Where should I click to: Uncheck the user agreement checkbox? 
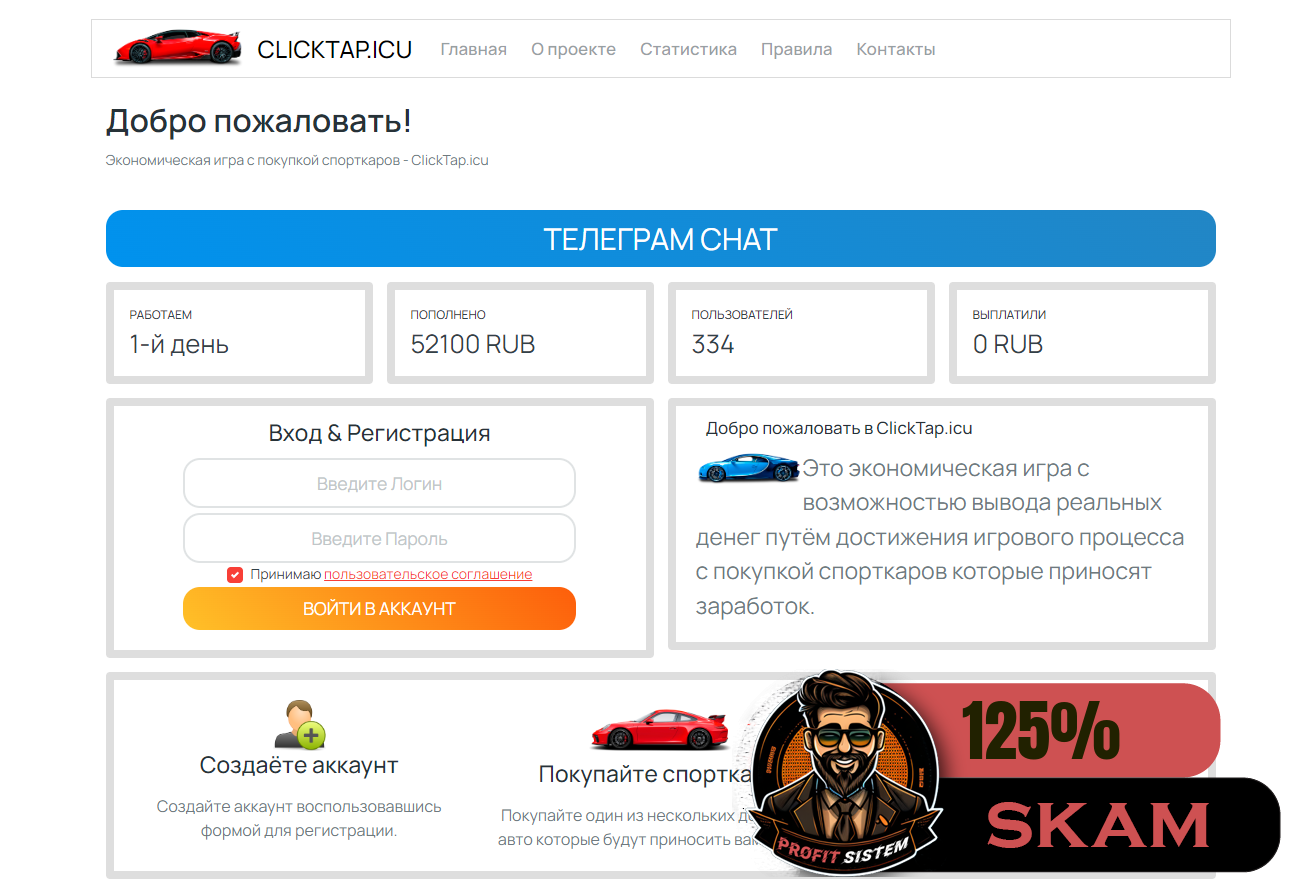click(235, 574)
